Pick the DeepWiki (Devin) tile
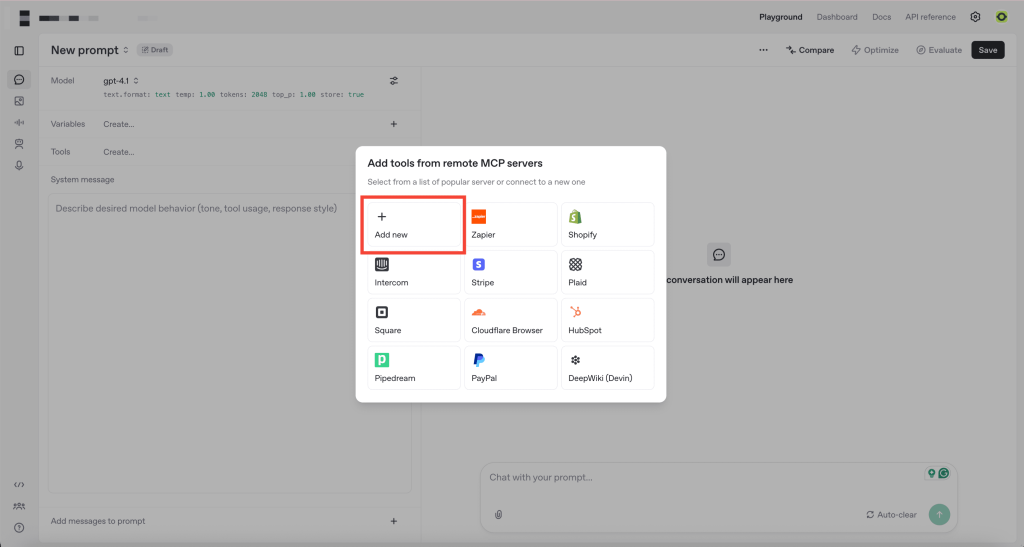This screenshot has width=1024, height=547. pyautogui.click(x=607, y=368)
